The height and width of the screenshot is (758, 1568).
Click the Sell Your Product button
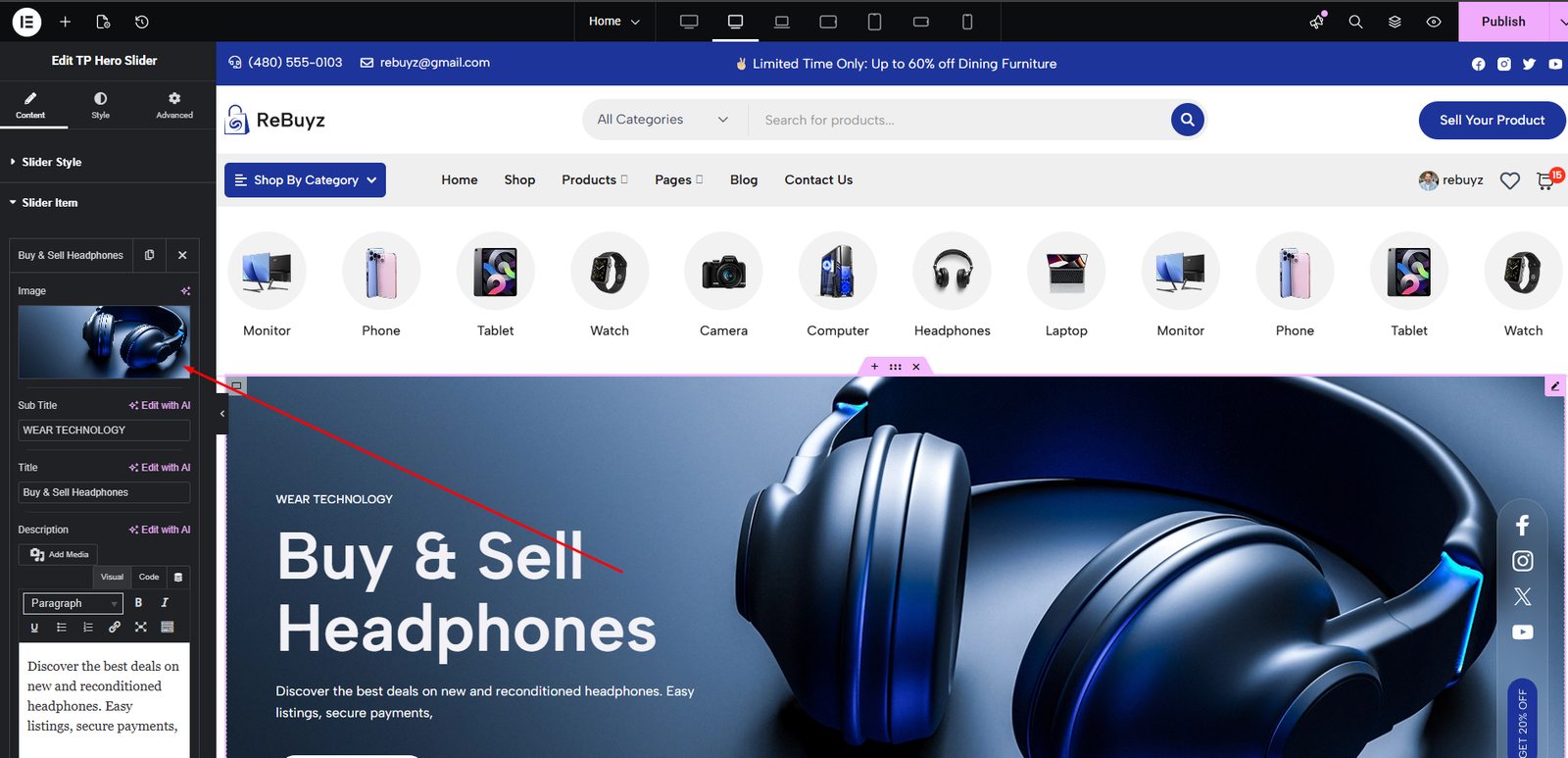tap(1492, 121)
